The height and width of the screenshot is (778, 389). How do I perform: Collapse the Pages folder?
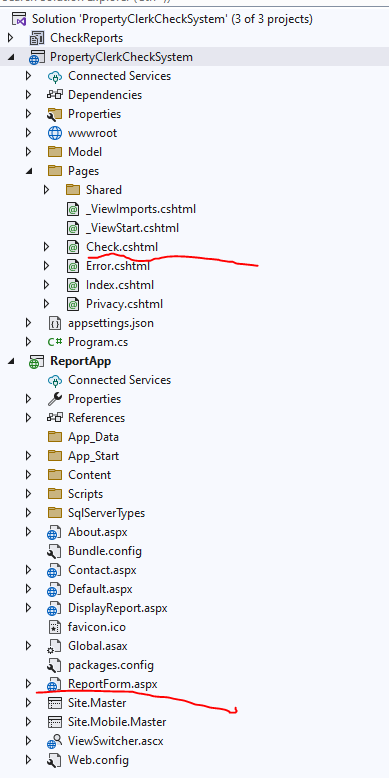[x=29, y=171]
